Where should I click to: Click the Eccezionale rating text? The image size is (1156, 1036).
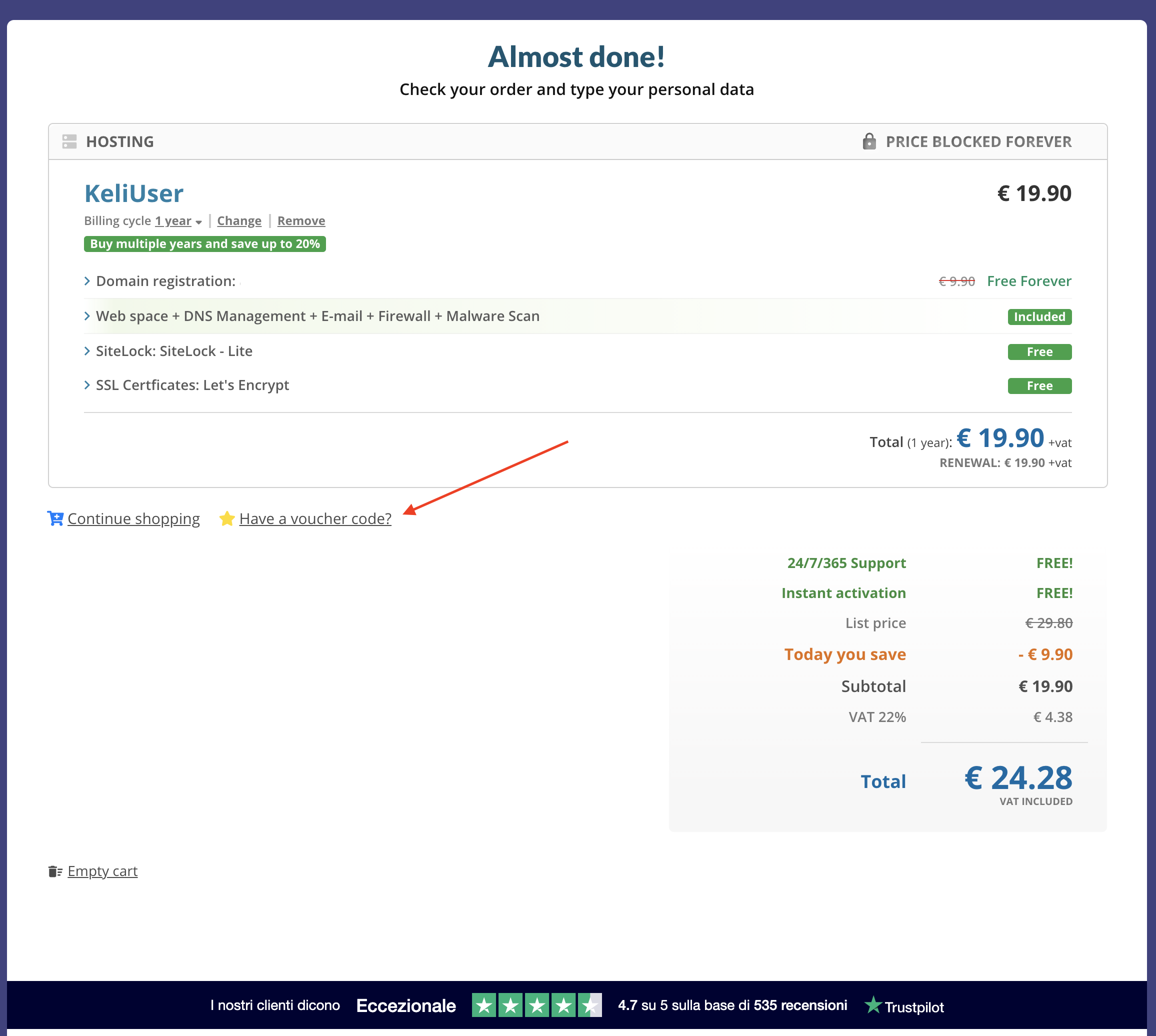[406, 1006]
